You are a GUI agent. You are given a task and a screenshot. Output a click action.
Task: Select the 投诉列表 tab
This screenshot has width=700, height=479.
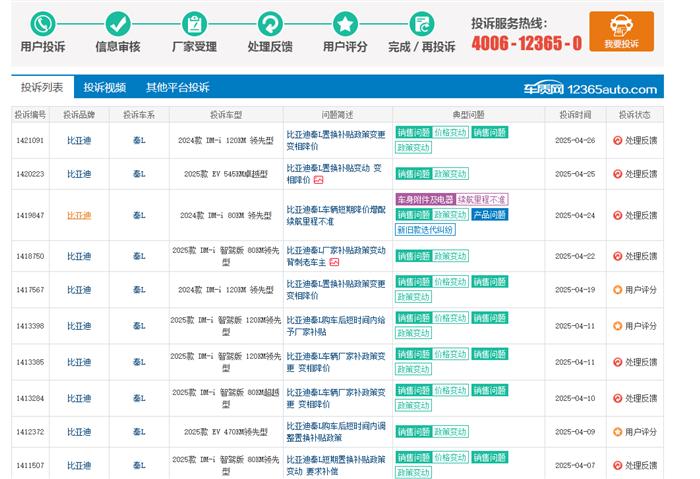(x=42, y=87)
